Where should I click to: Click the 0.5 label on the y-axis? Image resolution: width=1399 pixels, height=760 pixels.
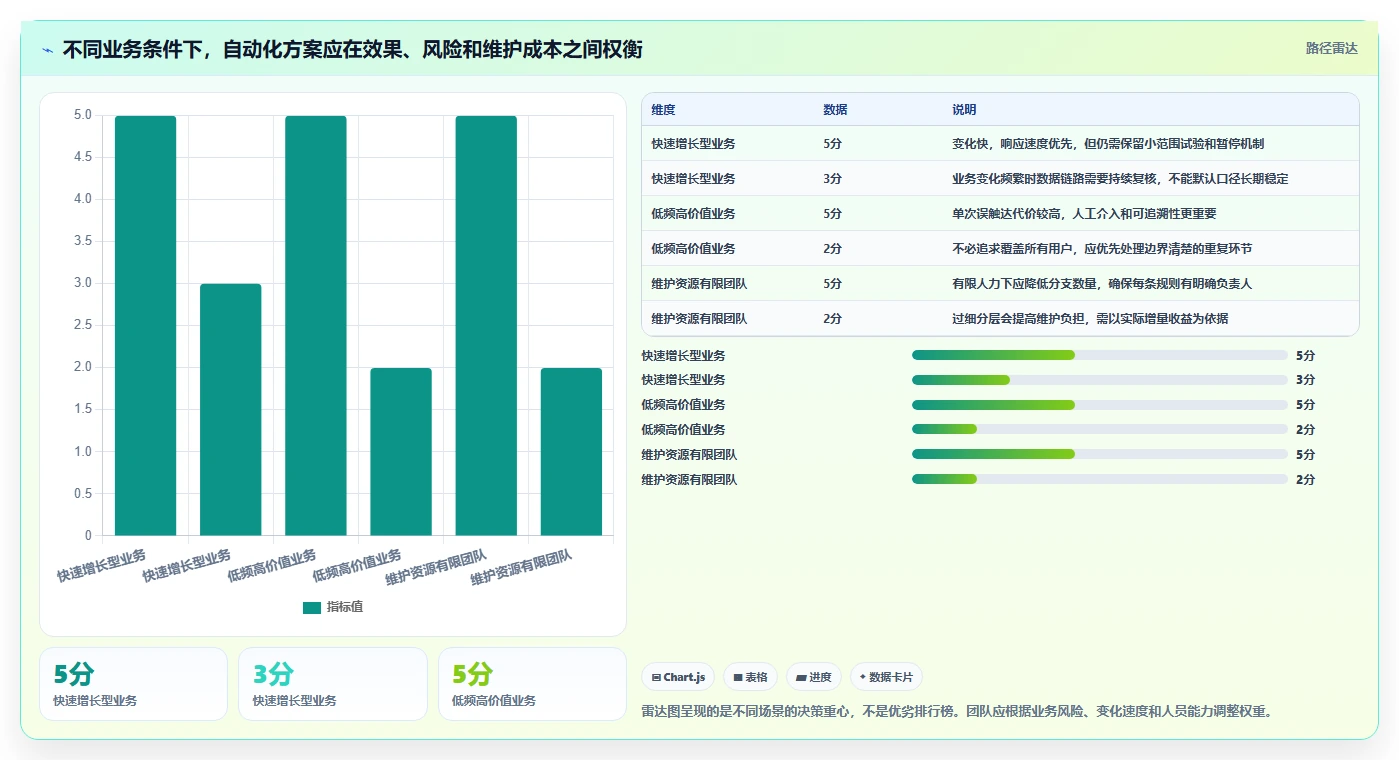83,493
